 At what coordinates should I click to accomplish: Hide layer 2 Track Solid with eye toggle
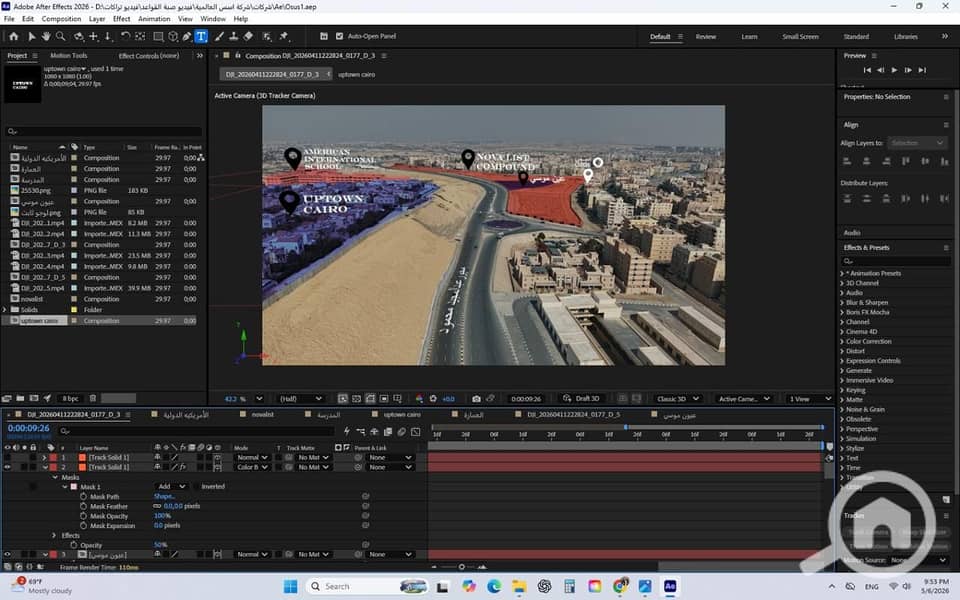7,467
